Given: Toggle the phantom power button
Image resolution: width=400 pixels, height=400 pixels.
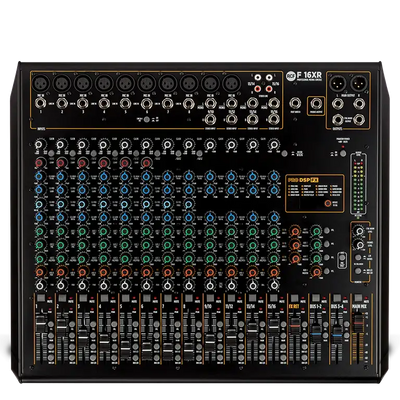Looking at the screenshot, I should pos(343,154).
